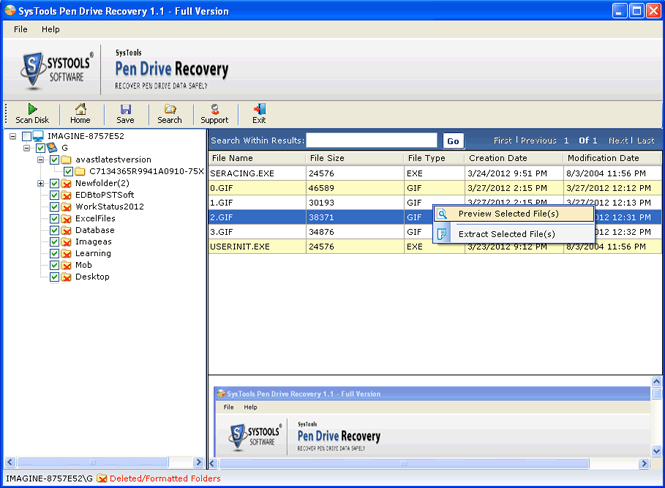This screenshot has height=488, width=665.
Task: Go to First results page
Action: coord(503,140)
